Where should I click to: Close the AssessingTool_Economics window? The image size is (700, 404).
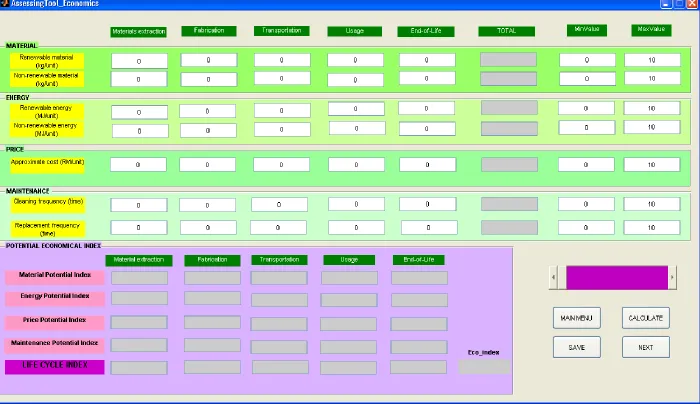coord(693,4)
